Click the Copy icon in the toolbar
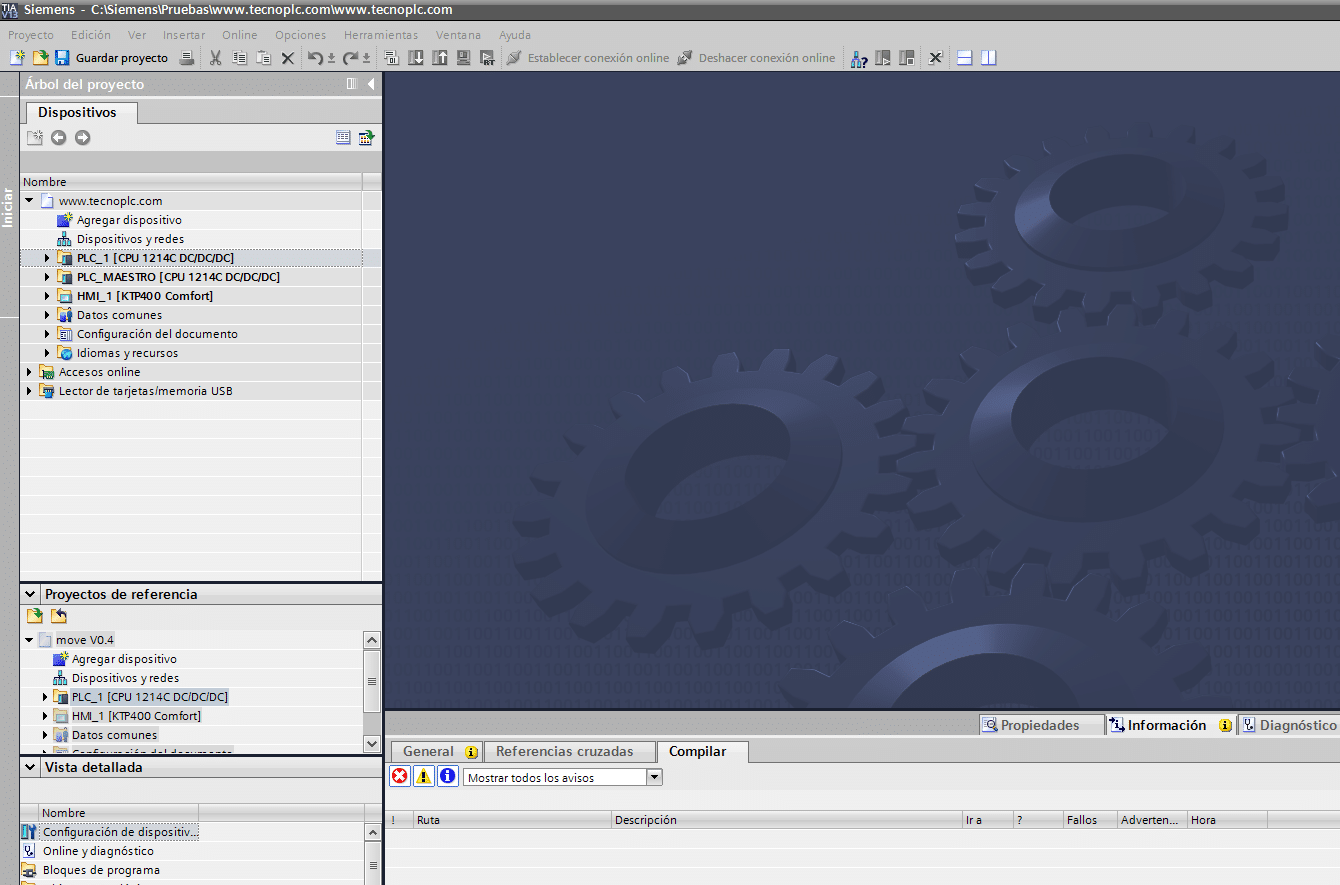 tap(240, 58)
